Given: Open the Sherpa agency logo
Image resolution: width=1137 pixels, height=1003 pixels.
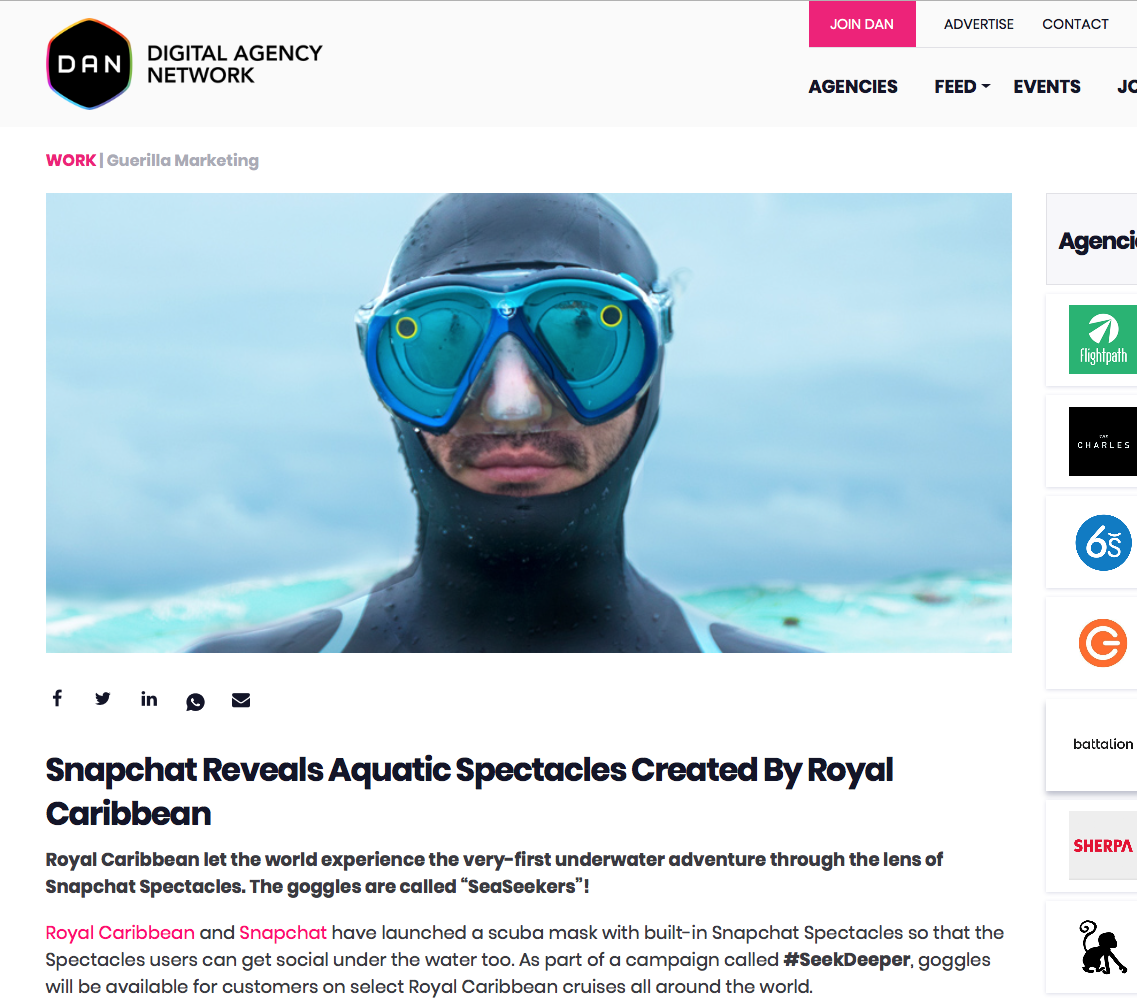Looking at the screenshot, I should 1102,846.
